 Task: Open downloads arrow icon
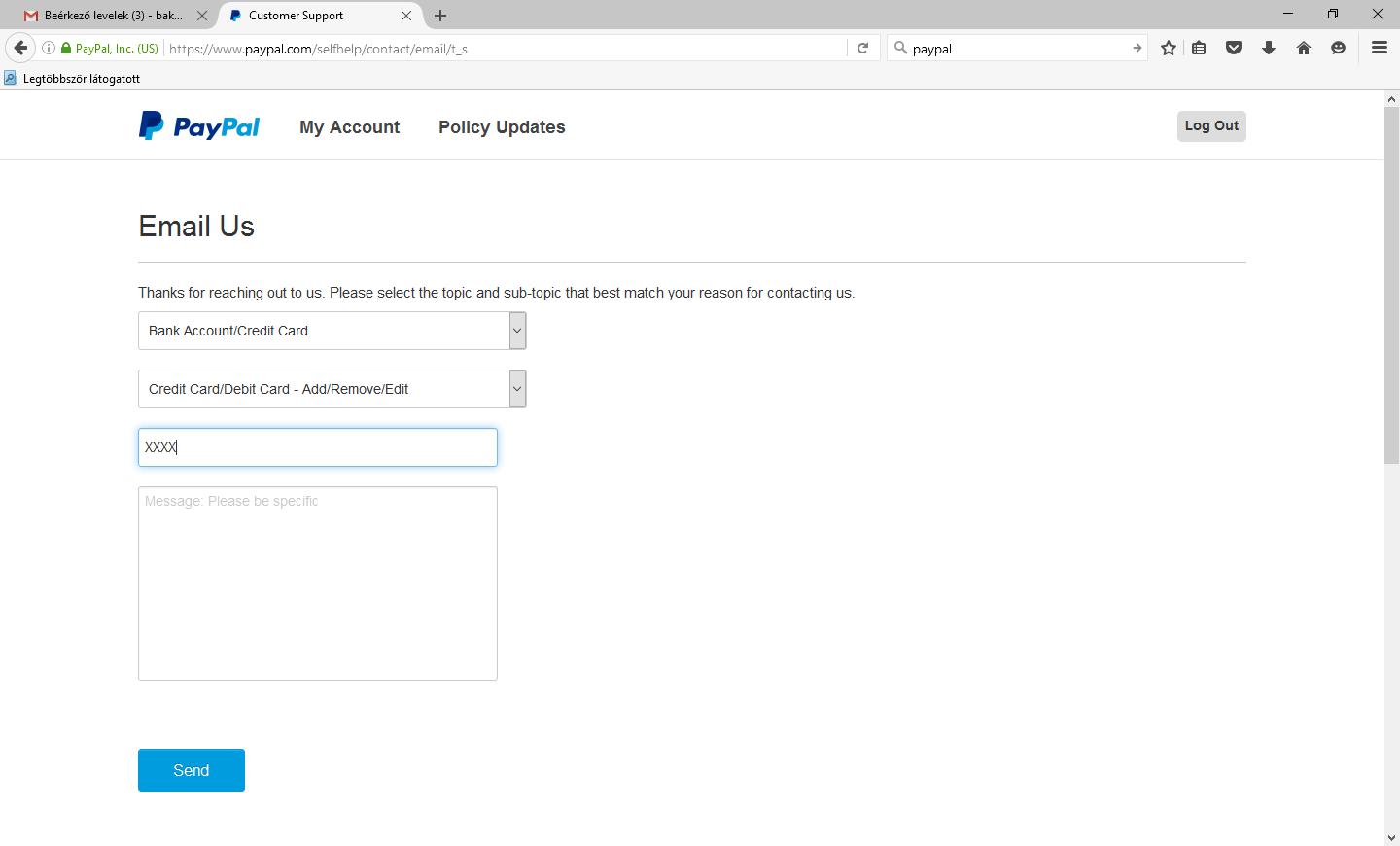pos(1269,48)
